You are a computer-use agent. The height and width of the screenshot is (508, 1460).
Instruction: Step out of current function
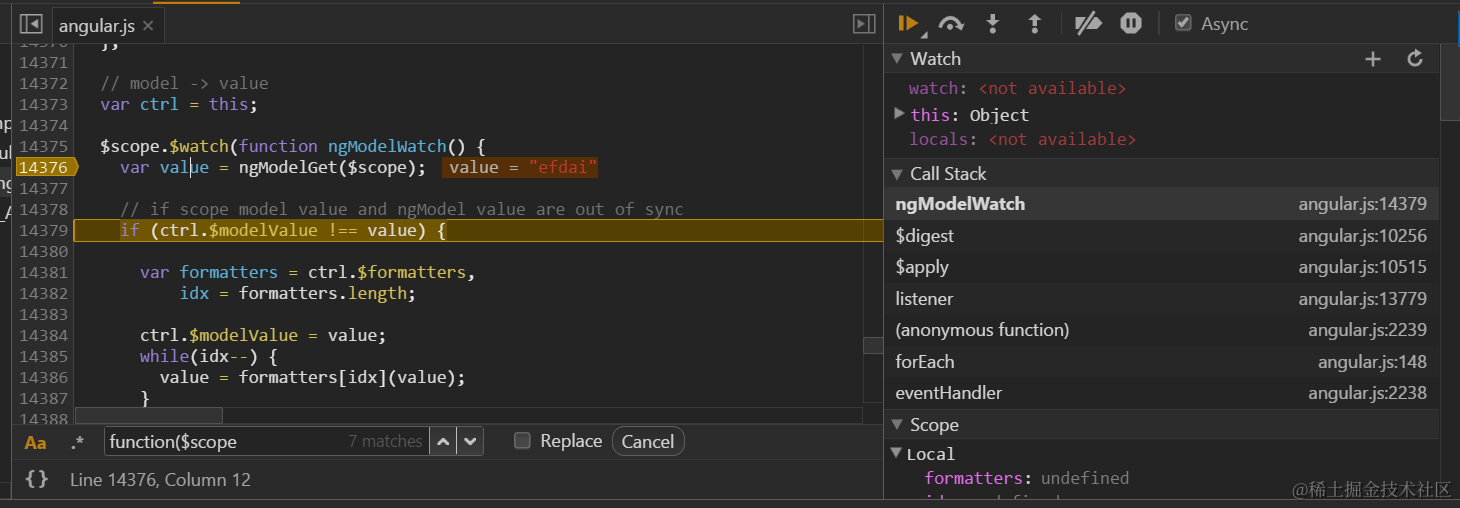(x=1035, y=23)
